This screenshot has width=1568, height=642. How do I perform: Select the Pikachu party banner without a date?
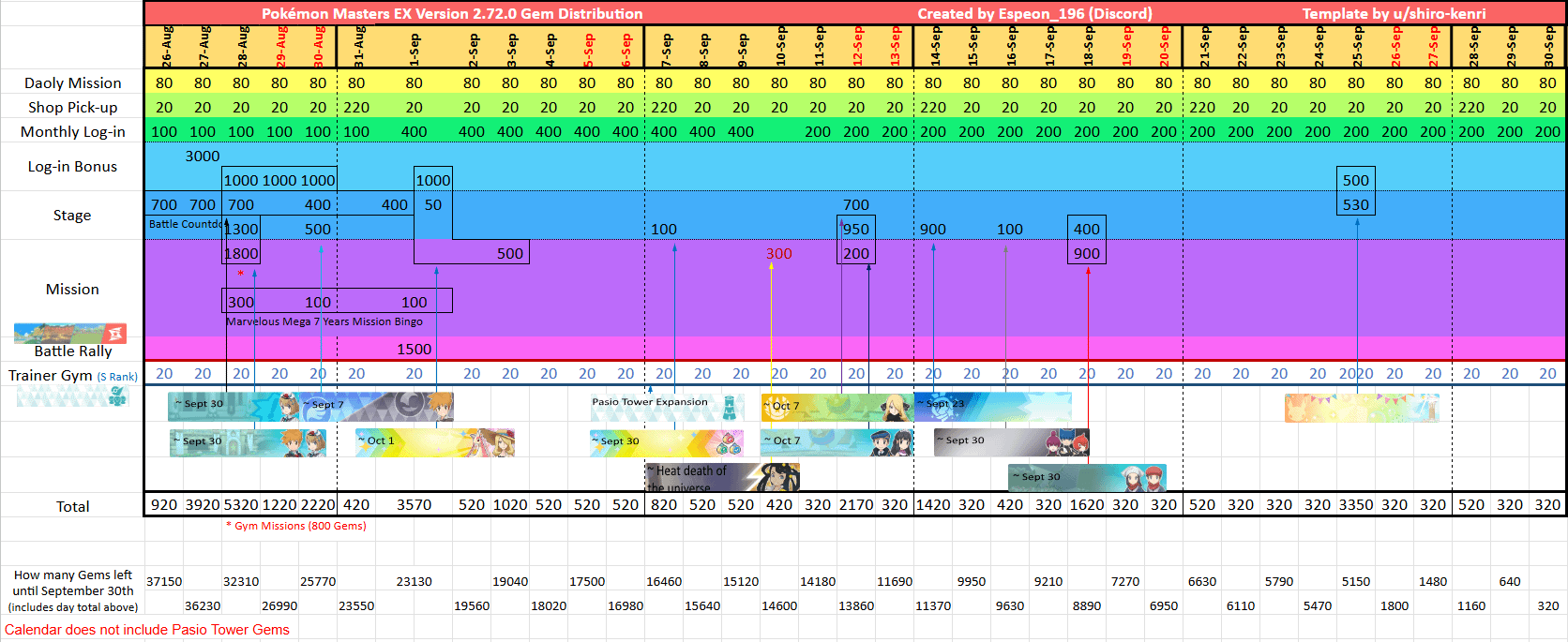click(x=1362, y=408)
